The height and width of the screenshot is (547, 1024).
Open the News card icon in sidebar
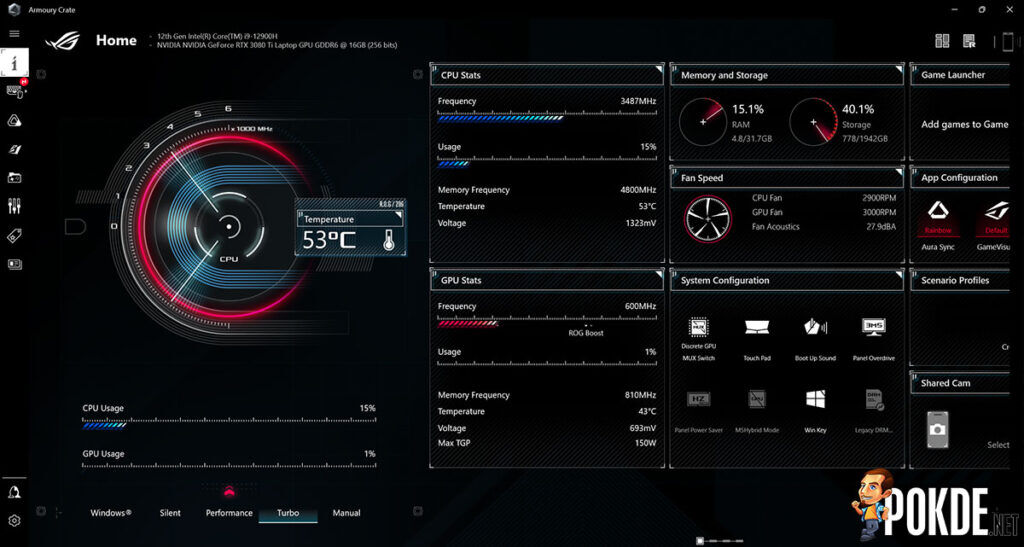point(14,264)
